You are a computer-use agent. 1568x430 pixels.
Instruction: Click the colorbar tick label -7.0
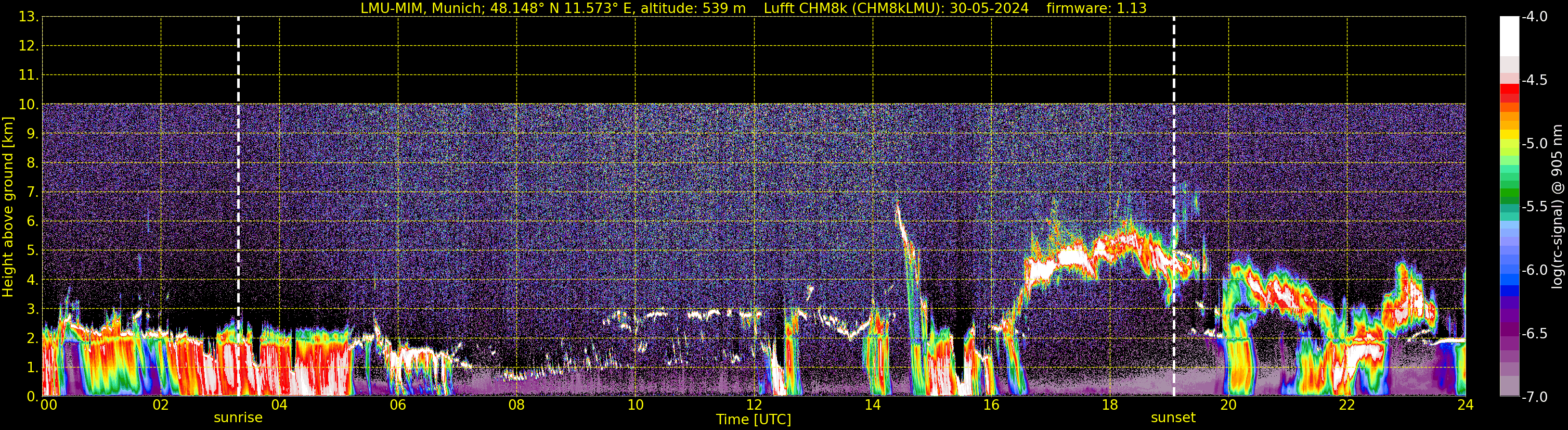pos(1535,397)
